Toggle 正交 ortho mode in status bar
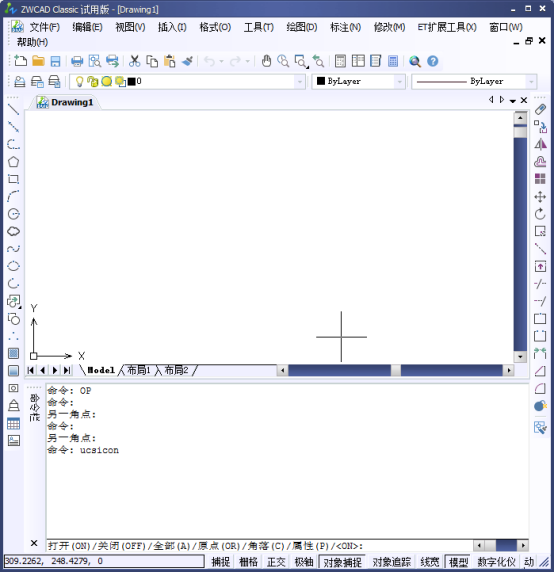 pyautogui.click(x=276, y=562)
